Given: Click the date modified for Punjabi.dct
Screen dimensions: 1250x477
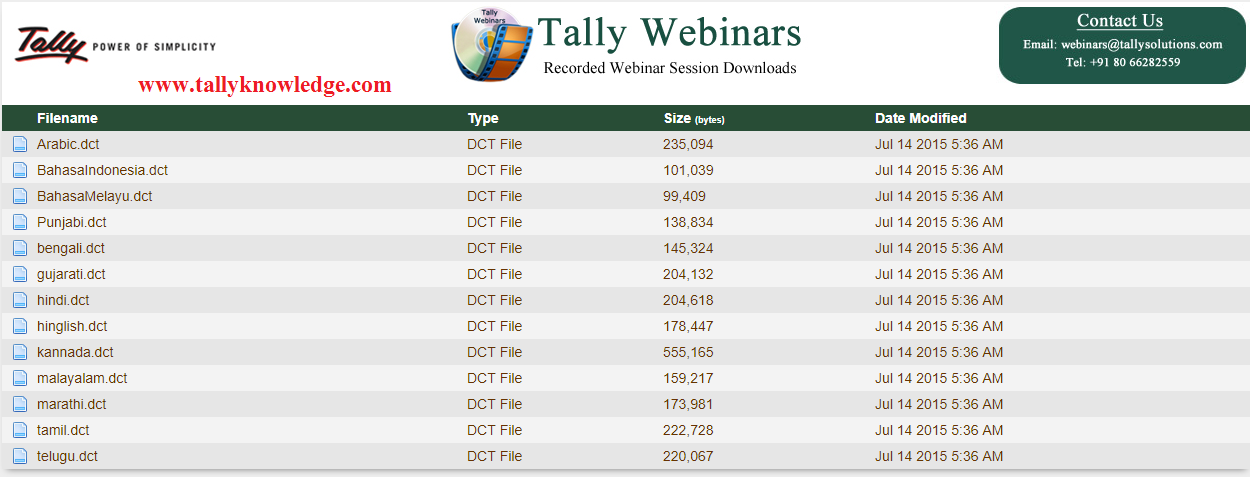Looking at the screenshot, I should [939, 222].
